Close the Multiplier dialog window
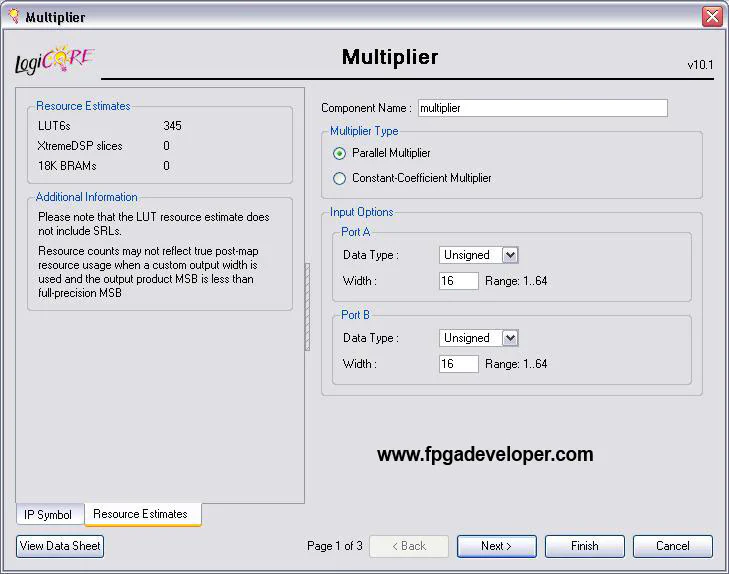The image size is (729, 574). click(x=711, y=17)
